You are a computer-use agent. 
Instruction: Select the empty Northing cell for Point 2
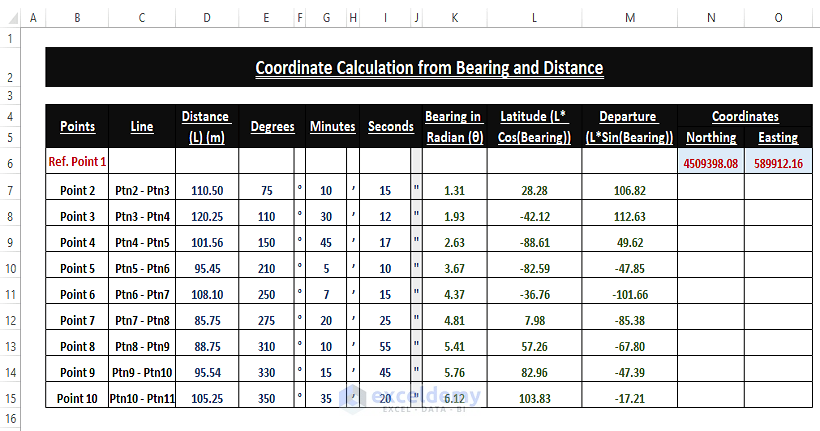711,190
